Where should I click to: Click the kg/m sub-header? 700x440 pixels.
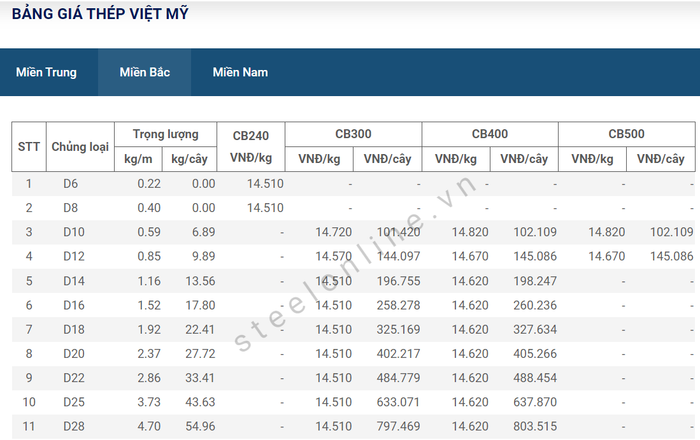[x=138, y=159]
